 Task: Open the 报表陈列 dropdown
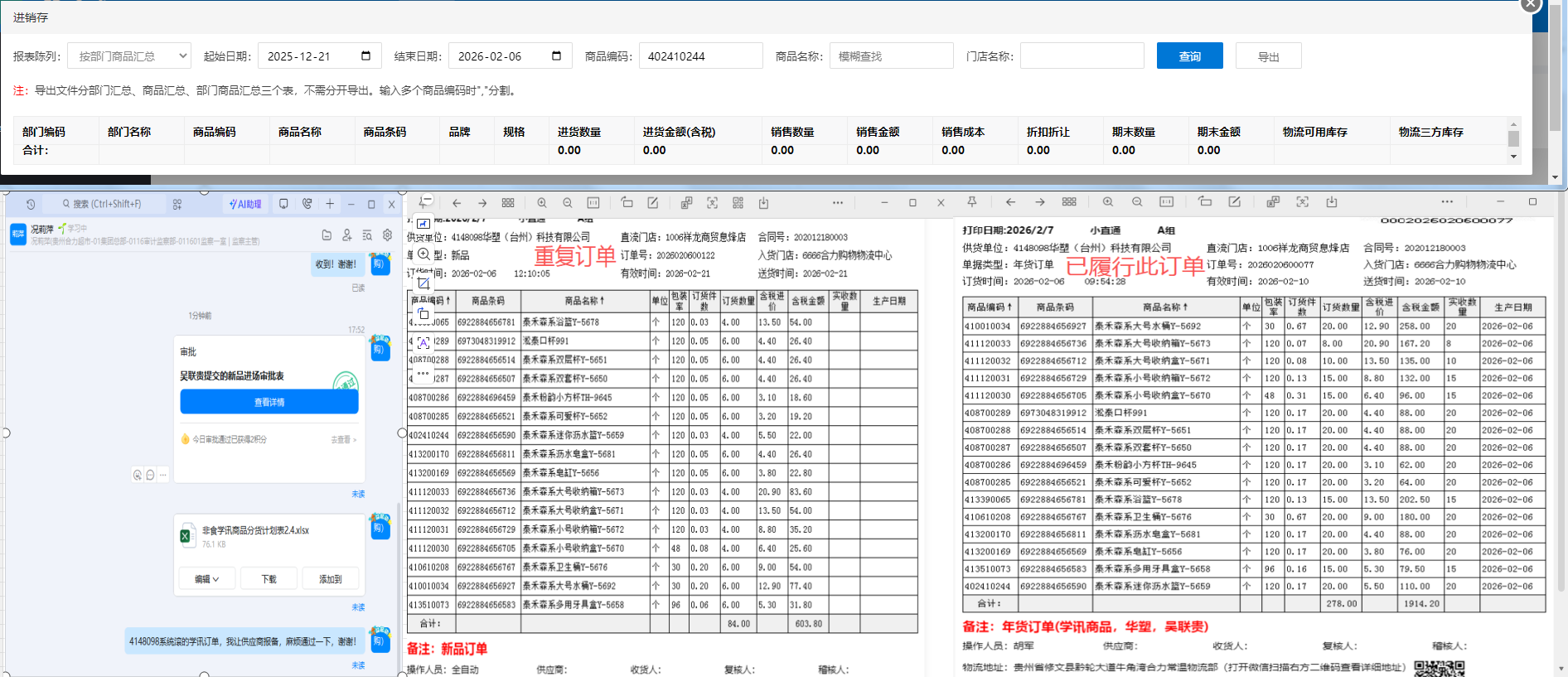pyautogui.click(x=129, y=56)
